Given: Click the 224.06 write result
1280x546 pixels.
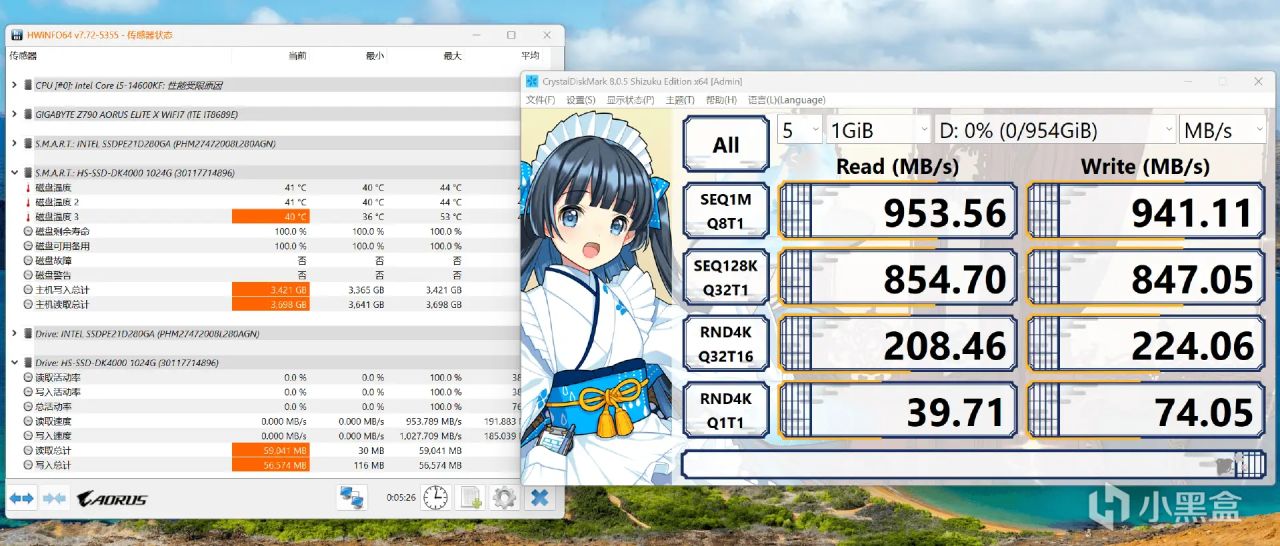Looking at the screenshot, I should pyautogui.click(x=1146, y=345).
